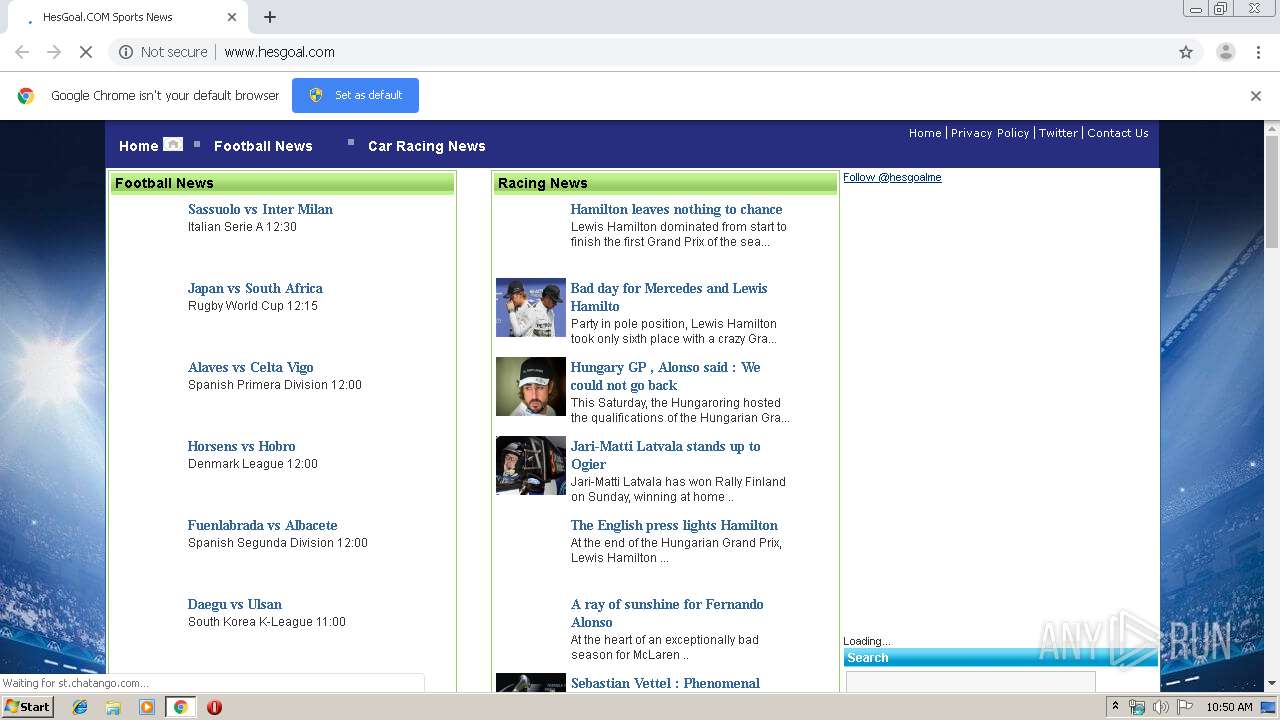
Task: Click the Alonso article thumbnail
Action: click(531, 386)
